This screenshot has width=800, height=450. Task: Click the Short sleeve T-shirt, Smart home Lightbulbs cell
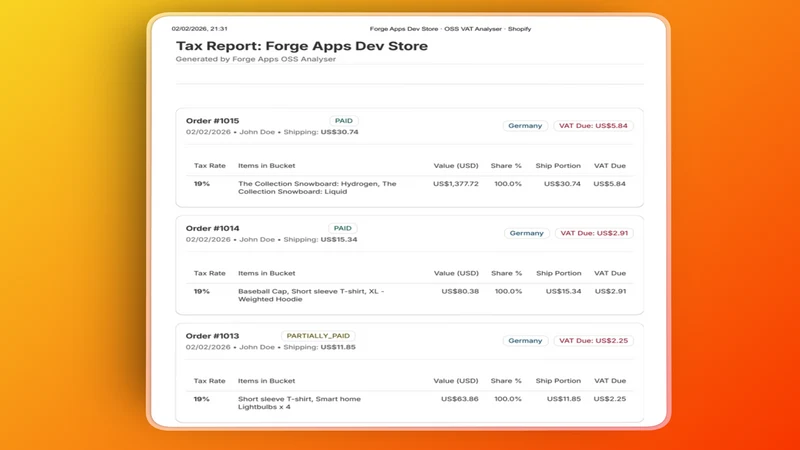(x=299, y=403)
